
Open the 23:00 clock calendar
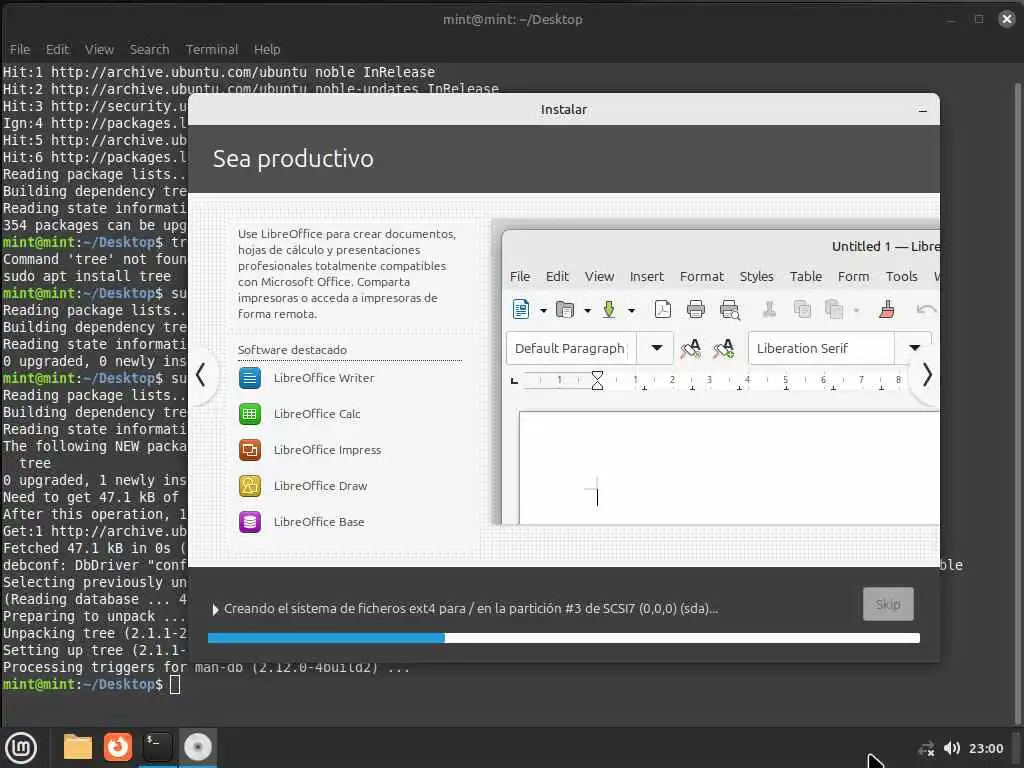click(x=985, y=748)
